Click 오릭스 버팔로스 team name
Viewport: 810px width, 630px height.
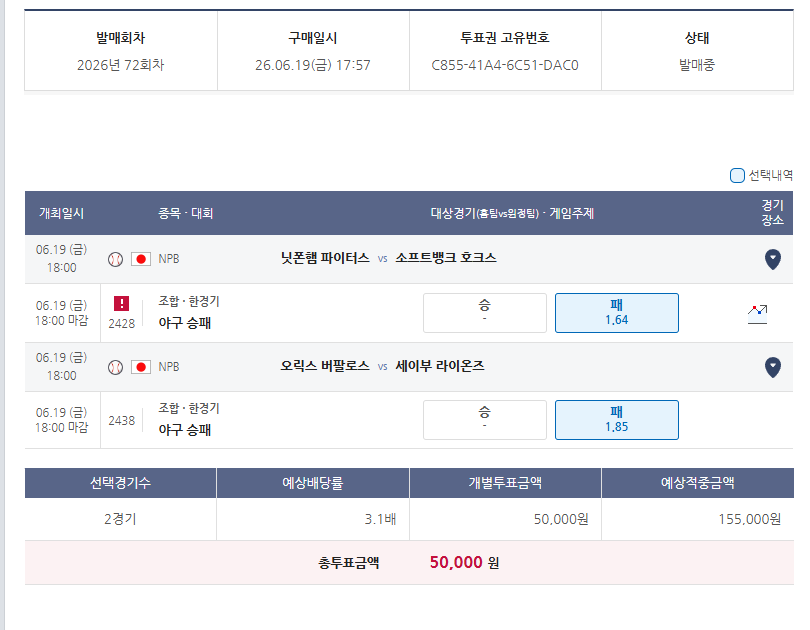tap(325, 366)
